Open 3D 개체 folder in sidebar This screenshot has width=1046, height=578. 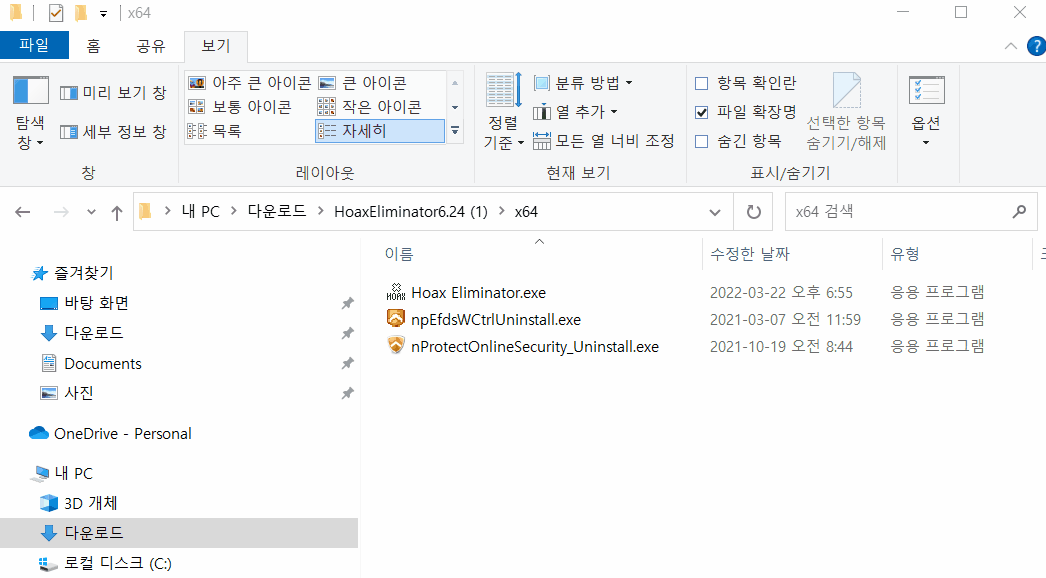click(x=90, y=503)
